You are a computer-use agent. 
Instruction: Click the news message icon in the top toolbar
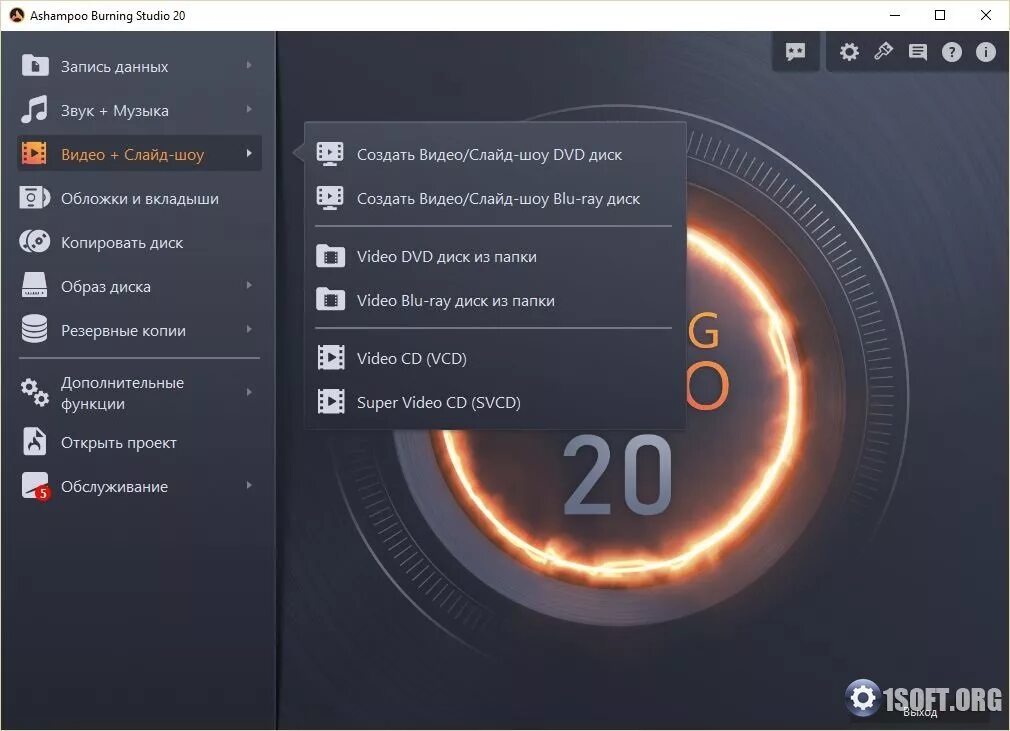(x=917, y=52)
